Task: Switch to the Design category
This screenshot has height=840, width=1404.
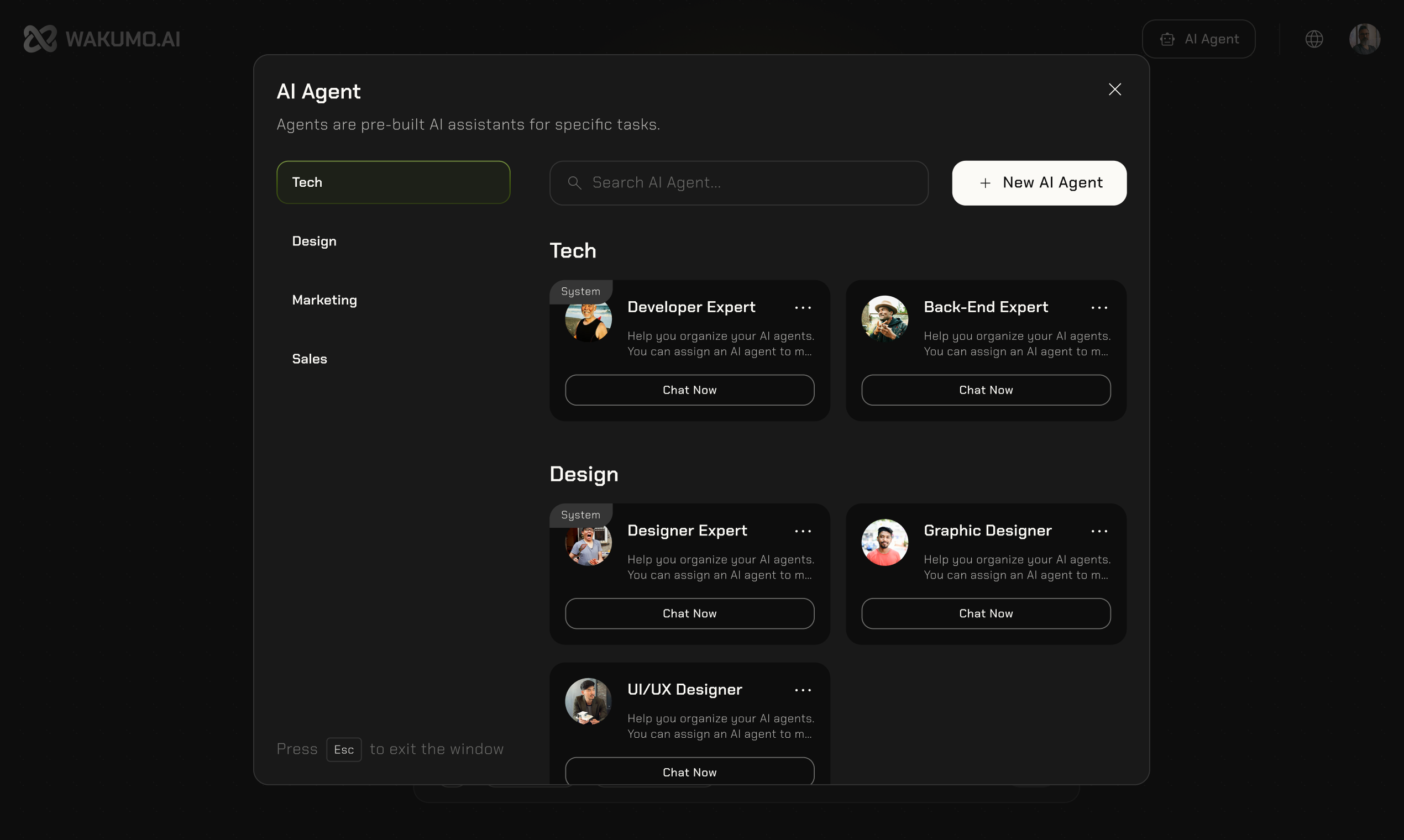Action: tap(314, 241)
